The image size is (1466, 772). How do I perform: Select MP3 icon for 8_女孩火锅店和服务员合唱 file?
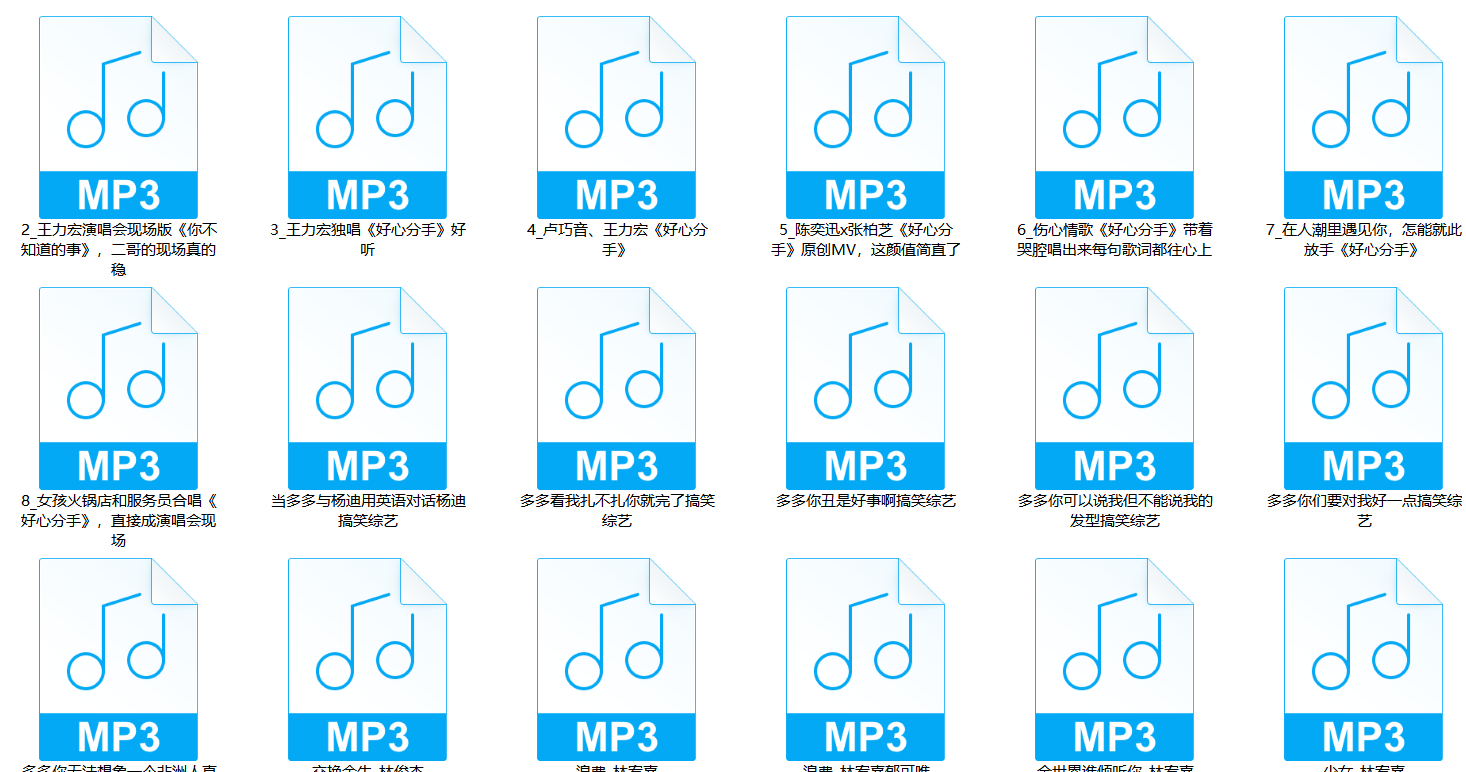point(118,388)
